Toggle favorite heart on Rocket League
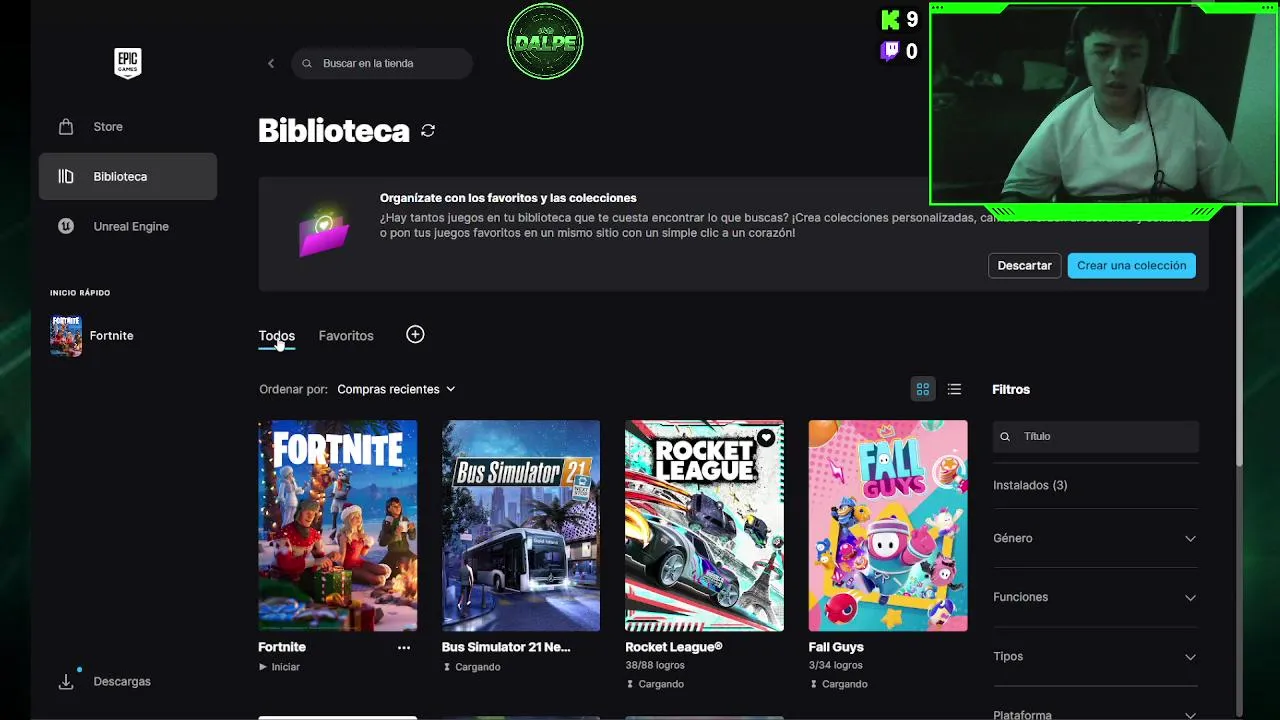Image resolution: width=1280 pixels, height=720 pixels. 765,438
